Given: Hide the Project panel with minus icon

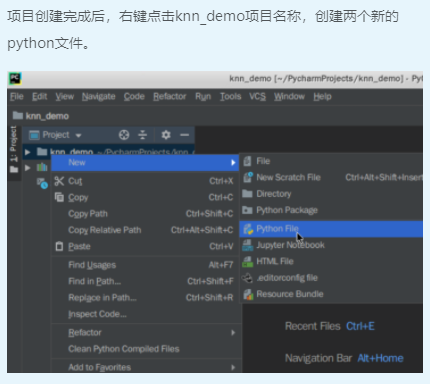Looking at the screenshot, I should pos(184,135).
